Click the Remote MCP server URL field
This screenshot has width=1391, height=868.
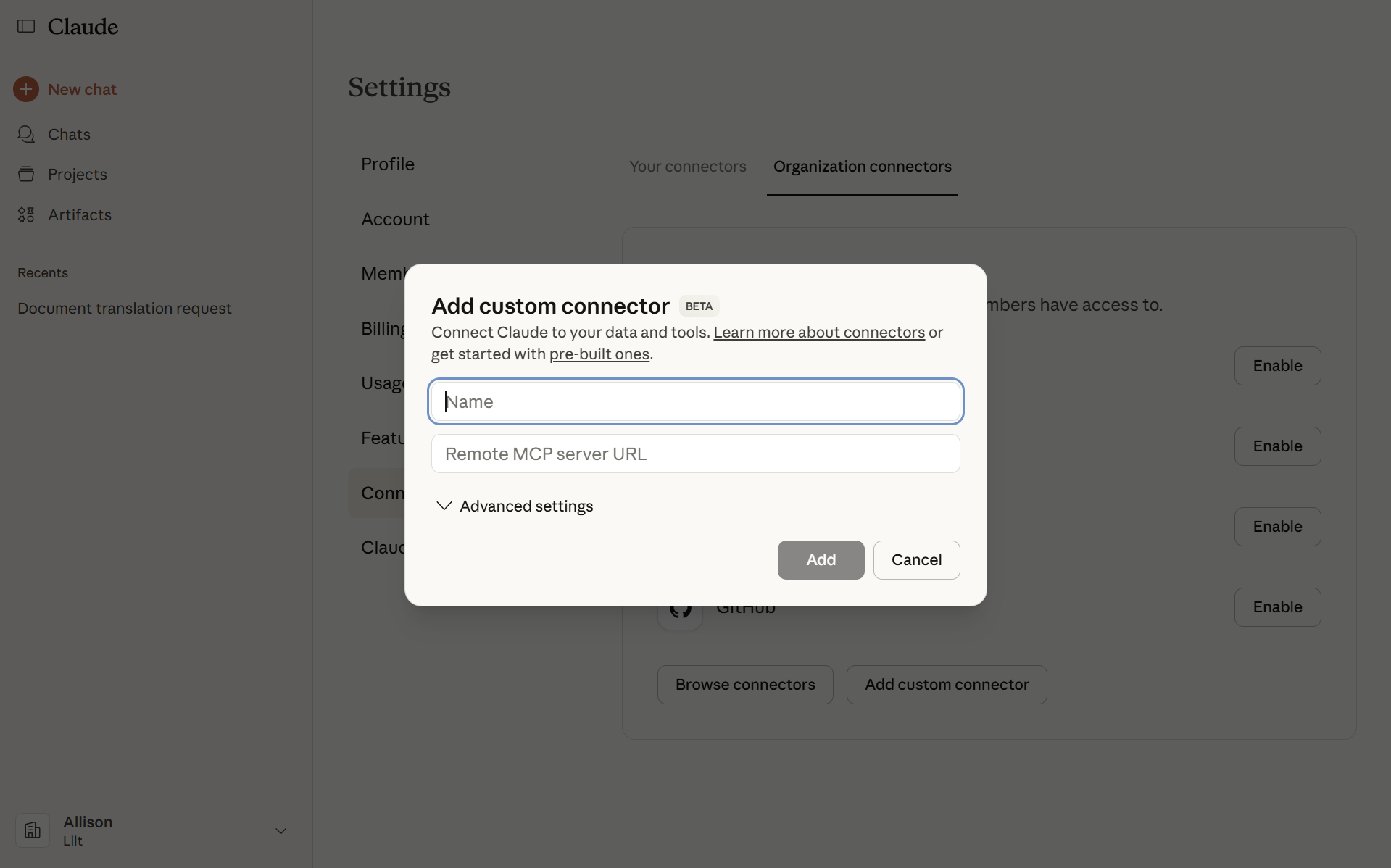click(696, 454)
